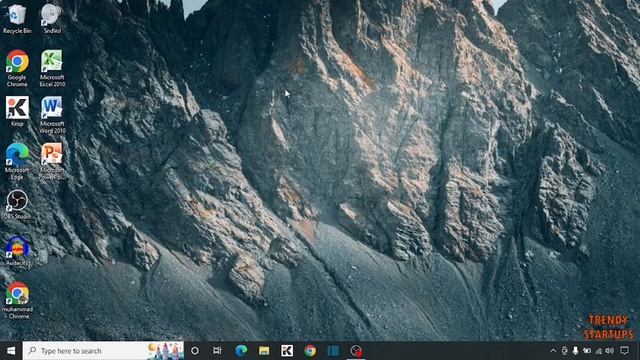
Task: Open Task View in the taskbar
Action: [217, 351]
